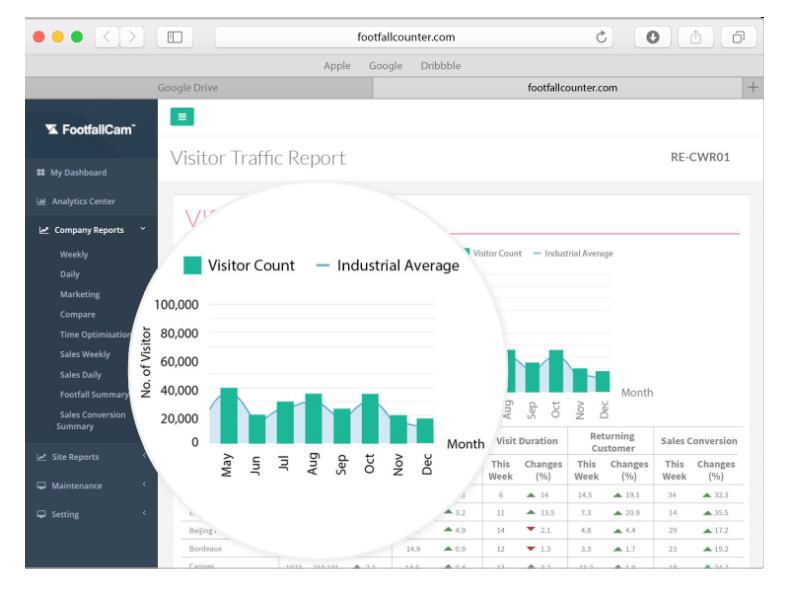The width and height of the screenshot is (789, 598).
Task: Click the Safari sidebar toggle icon
Action: (175, 37)
